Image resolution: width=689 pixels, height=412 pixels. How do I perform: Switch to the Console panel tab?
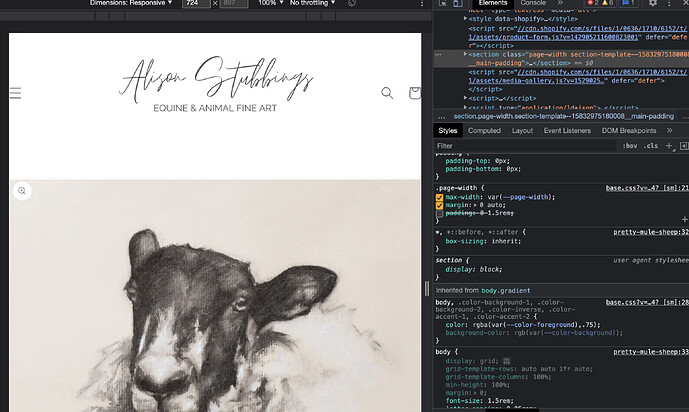(x=533, y=3)
